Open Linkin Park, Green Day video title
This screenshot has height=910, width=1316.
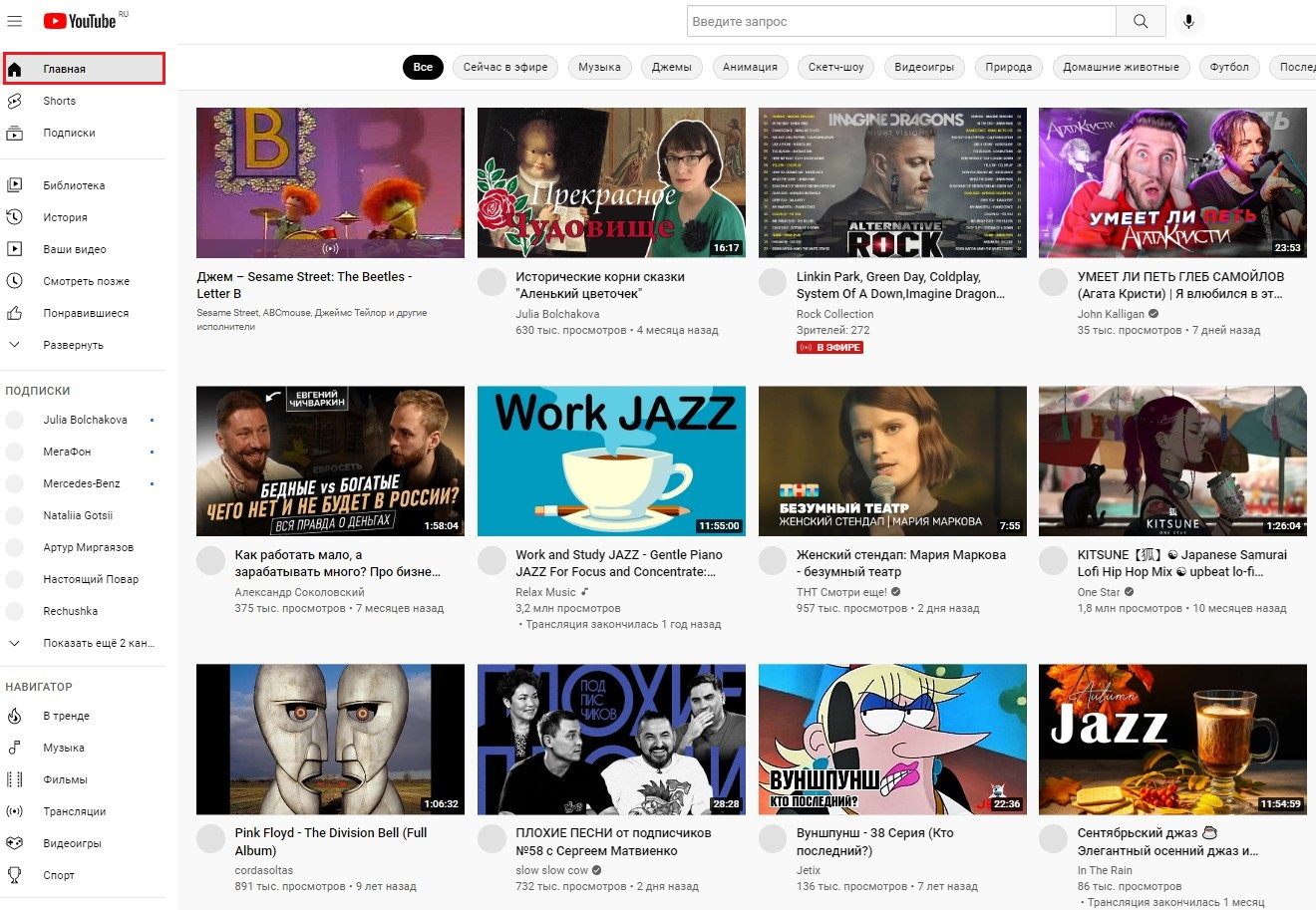pos(900,285)
